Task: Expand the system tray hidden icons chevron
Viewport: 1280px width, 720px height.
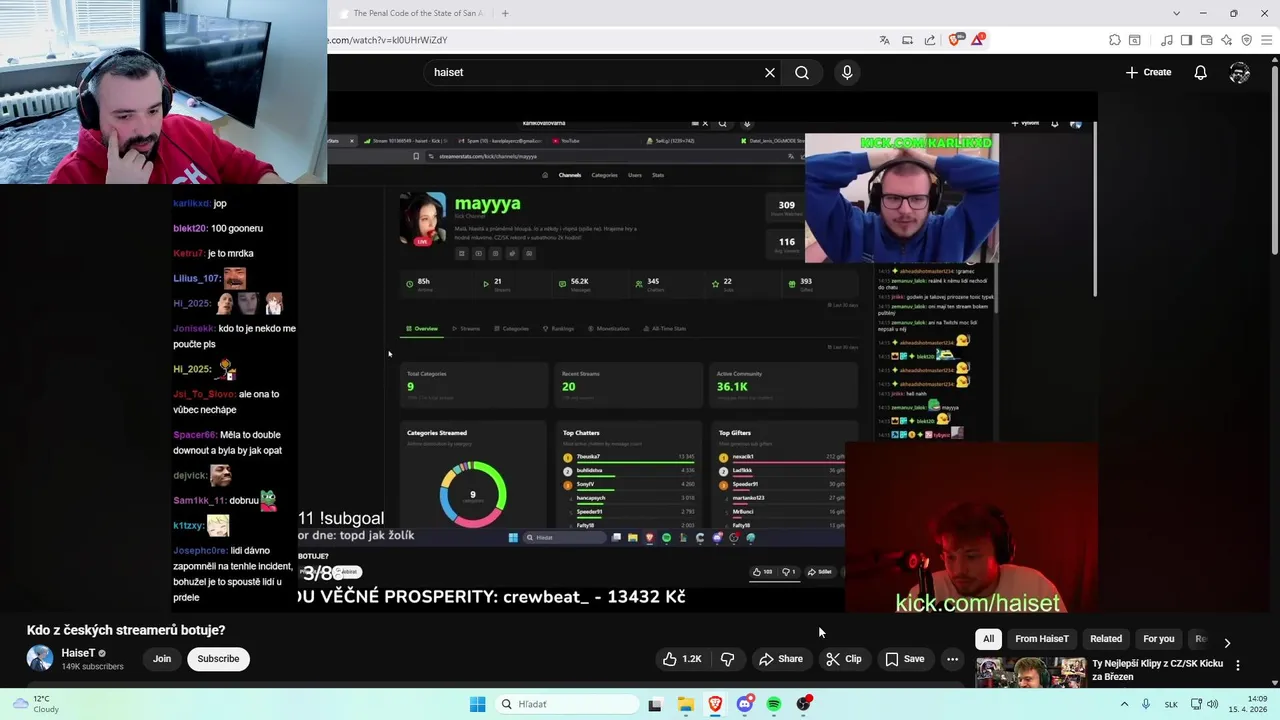Action: [1125, 704]
